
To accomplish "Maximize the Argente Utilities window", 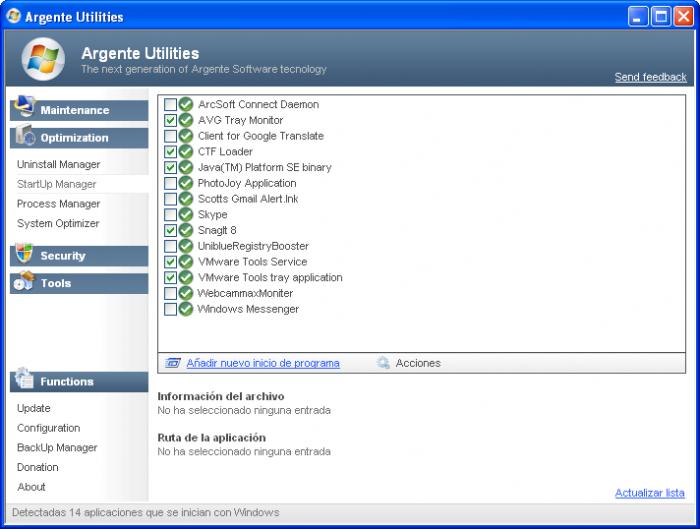I will tap(661, 17).
